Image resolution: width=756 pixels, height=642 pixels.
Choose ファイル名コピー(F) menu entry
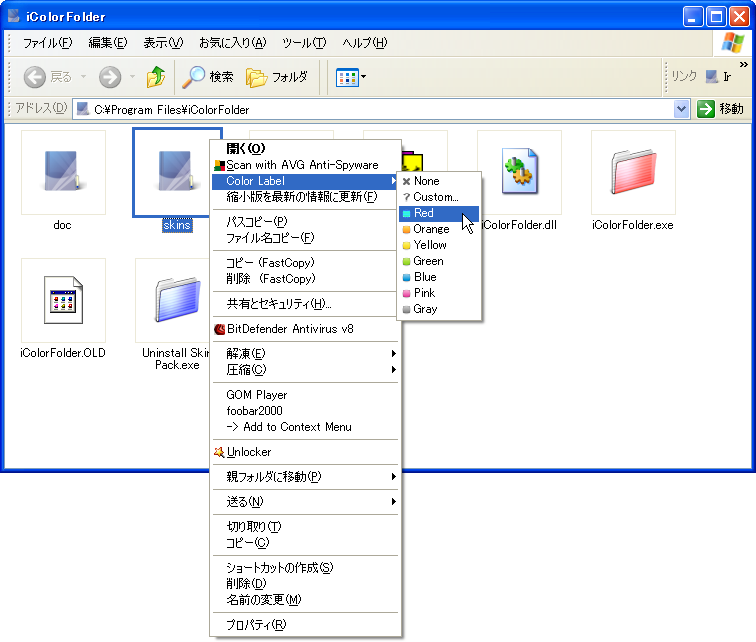(304, 238)
